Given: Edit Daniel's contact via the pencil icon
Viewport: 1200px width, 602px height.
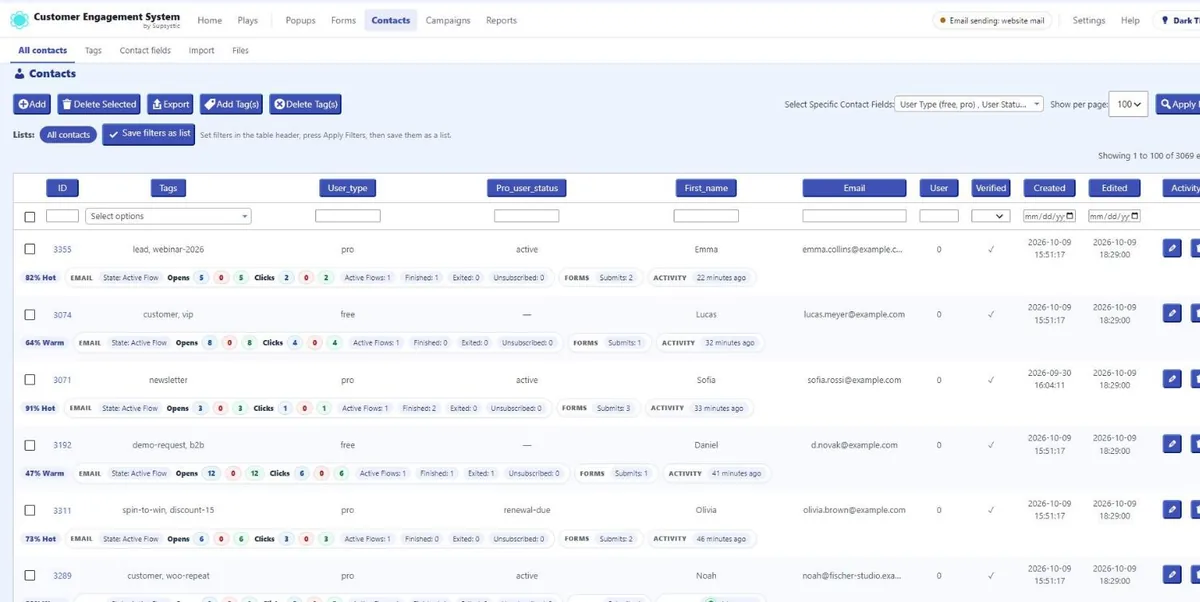Looking at the screenshot, I should (x=1172, y=444).
